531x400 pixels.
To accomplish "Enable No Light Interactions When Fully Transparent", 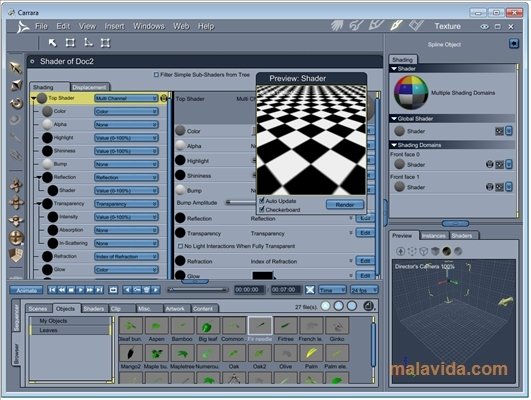I will click(x=180, y=246).
